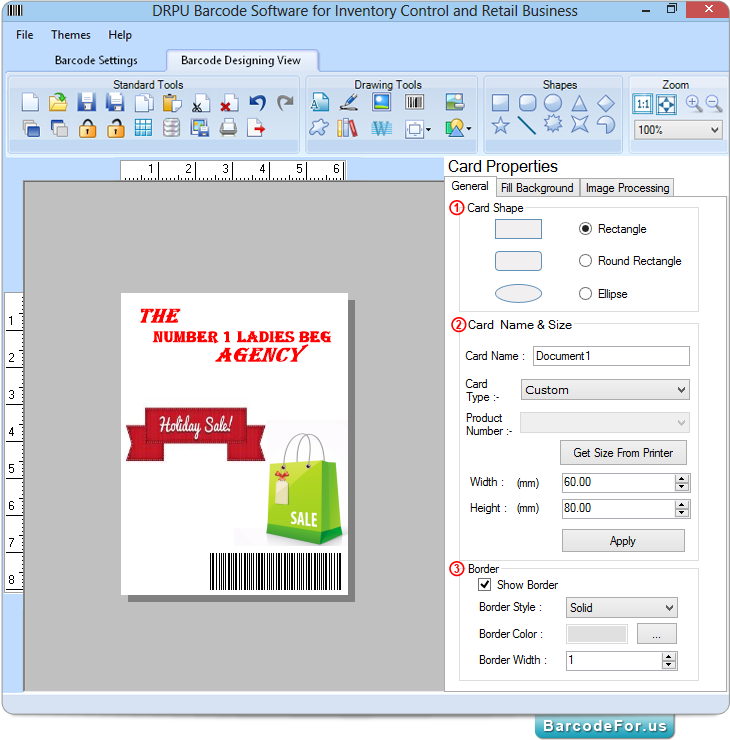This screenshot has height=740, width=730.
Task: Click the Height value field
Action: [x=619, y=508]
